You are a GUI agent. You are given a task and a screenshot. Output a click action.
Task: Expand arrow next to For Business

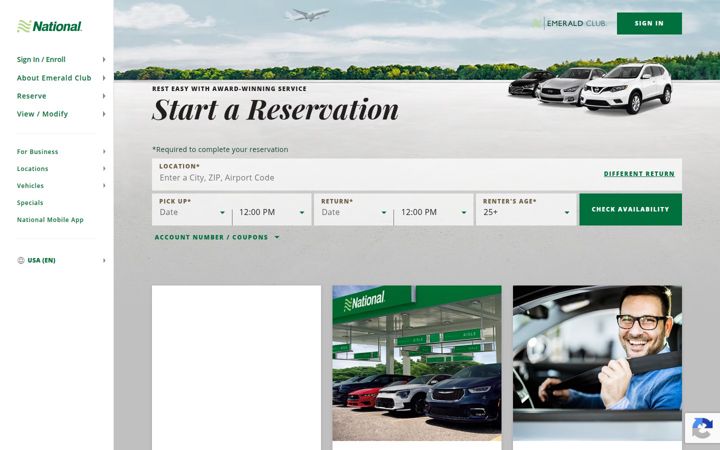click(x=104, y=152)
